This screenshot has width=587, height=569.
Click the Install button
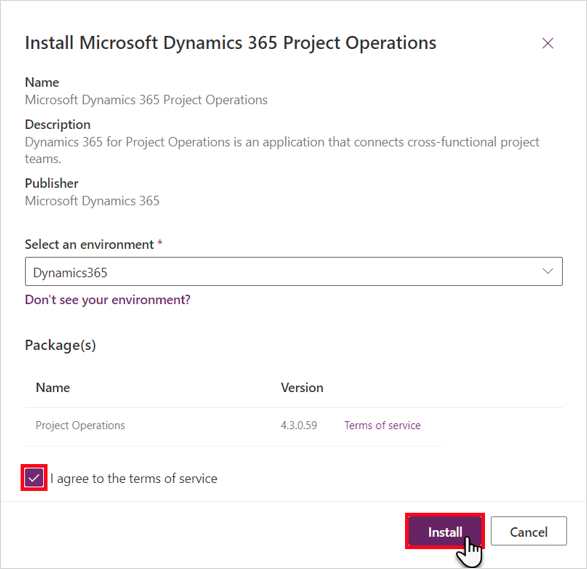tap(445, 532)
